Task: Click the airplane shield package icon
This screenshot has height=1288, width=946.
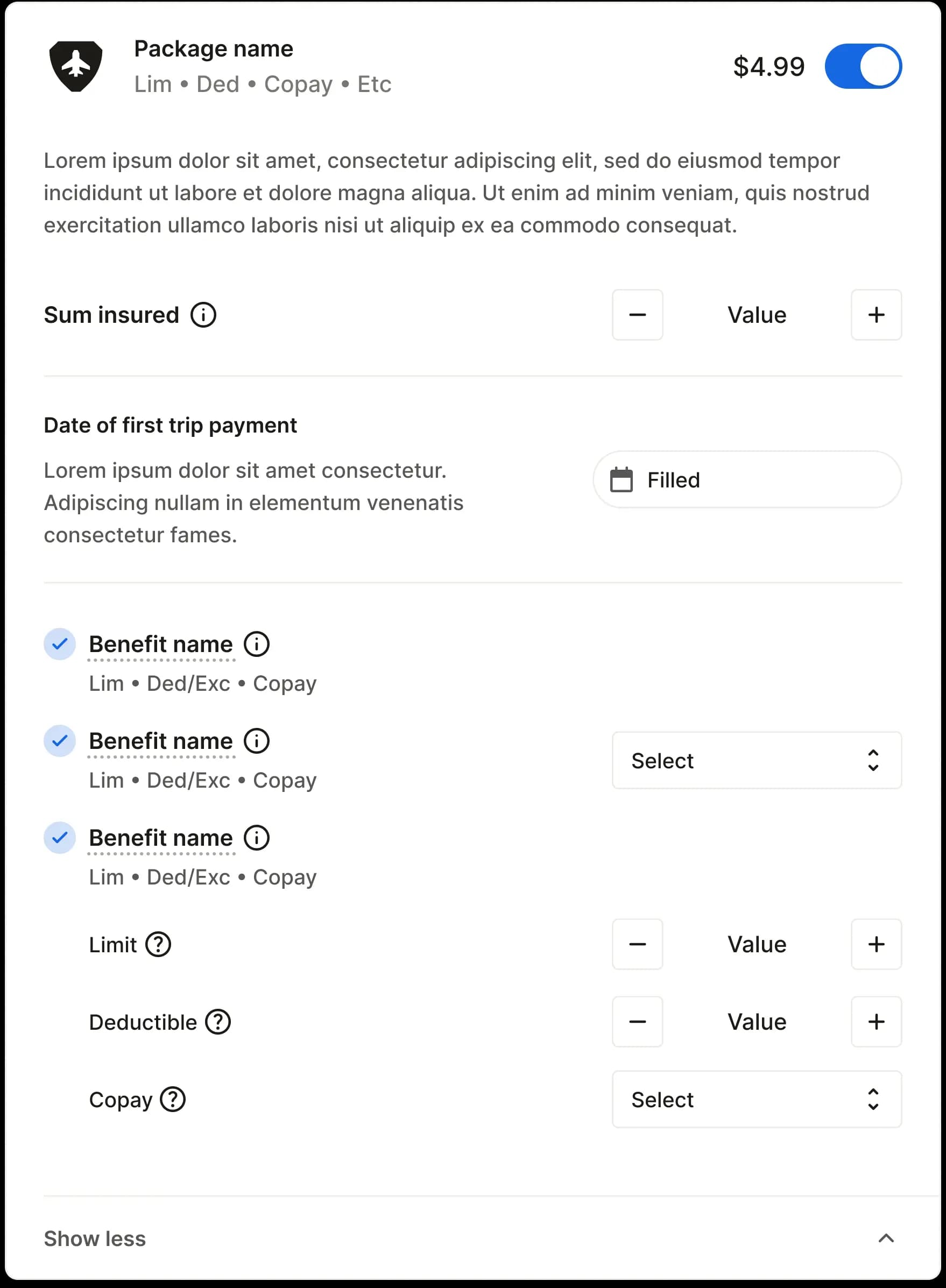Action: 75,66
